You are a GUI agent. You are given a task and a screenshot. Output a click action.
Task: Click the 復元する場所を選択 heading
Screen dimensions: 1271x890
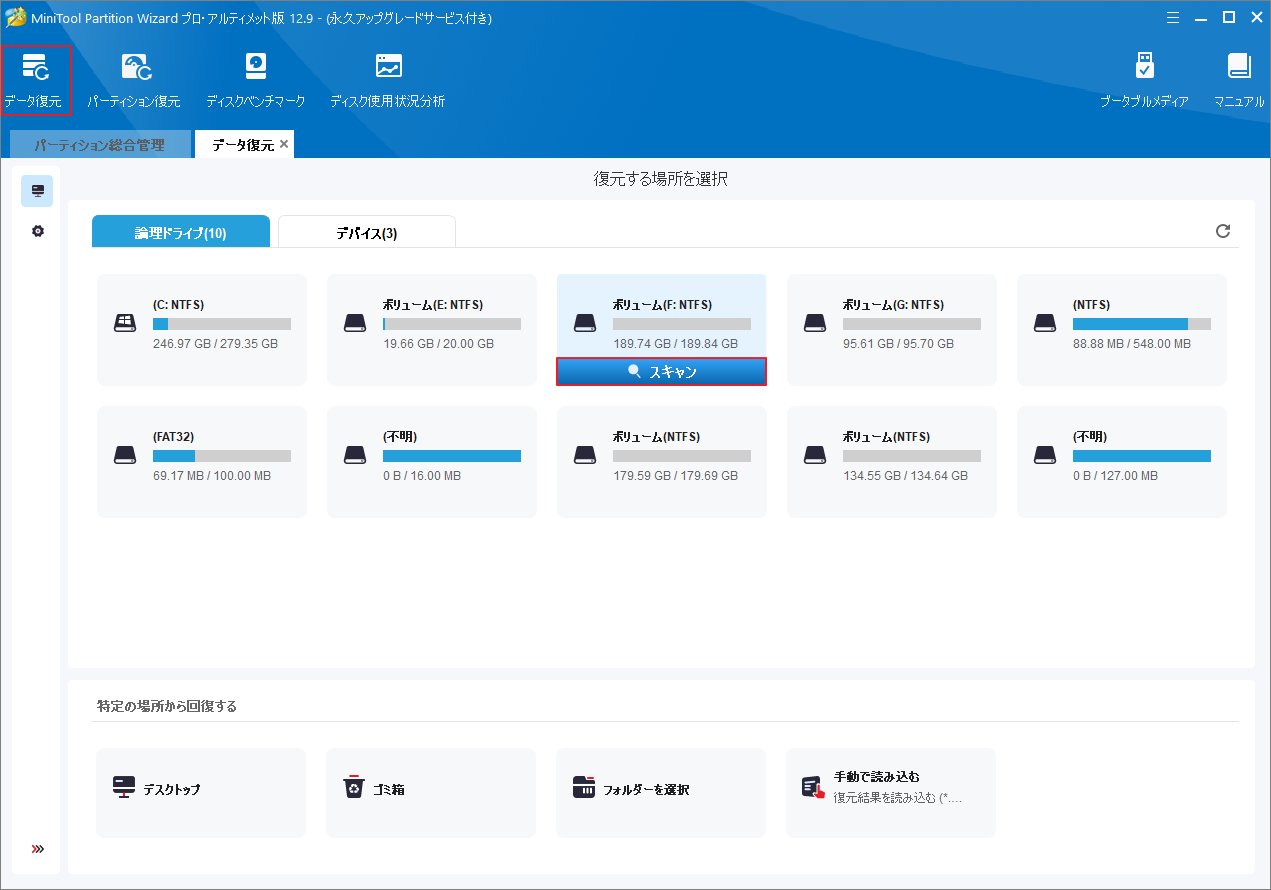pyautogui.click(x=661, y=180)
